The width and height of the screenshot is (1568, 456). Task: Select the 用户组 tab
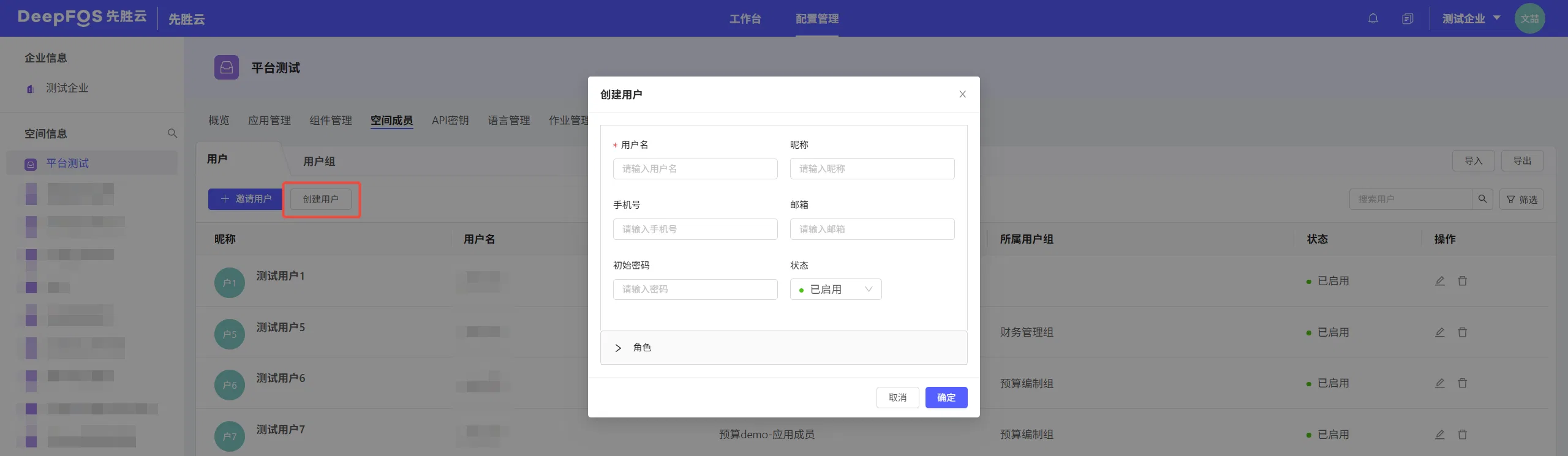[x=319, y=161]
